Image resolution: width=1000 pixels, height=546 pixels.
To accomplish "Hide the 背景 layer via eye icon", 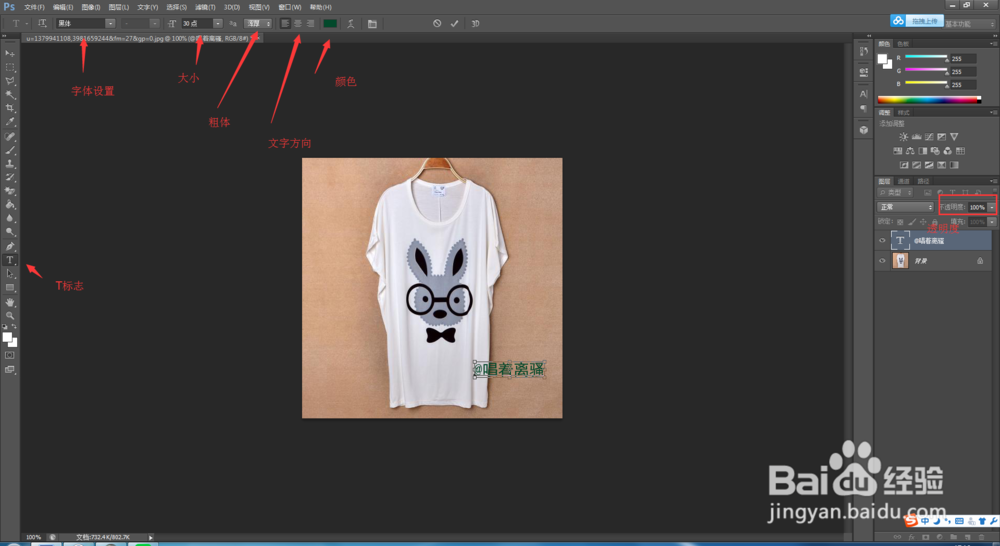I will 883,260.
